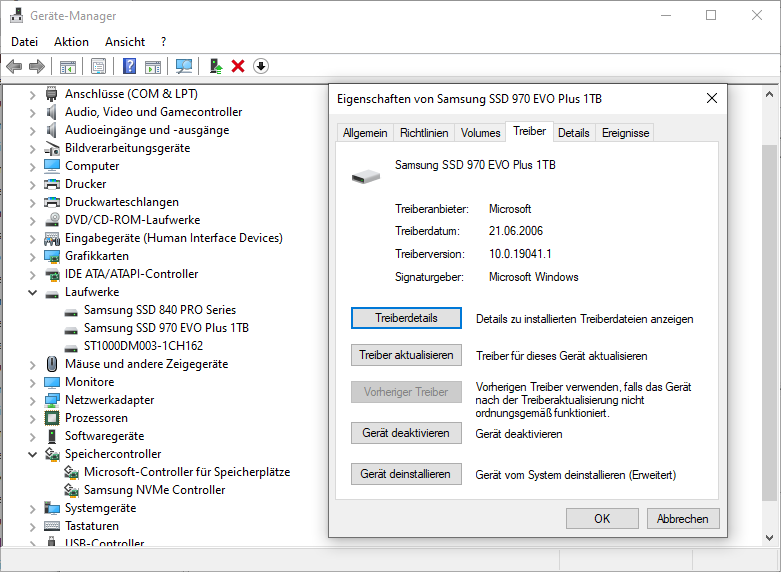Click the vertical scrollbar up arrow
Screen dimensions: 781x572
770,94
